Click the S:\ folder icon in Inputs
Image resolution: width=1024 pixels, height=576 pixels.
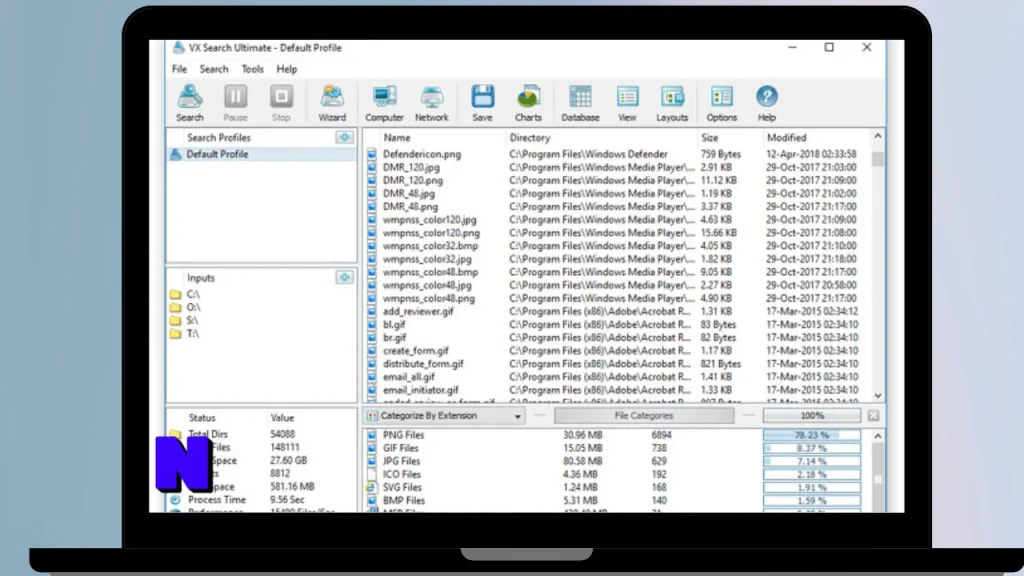175,321
